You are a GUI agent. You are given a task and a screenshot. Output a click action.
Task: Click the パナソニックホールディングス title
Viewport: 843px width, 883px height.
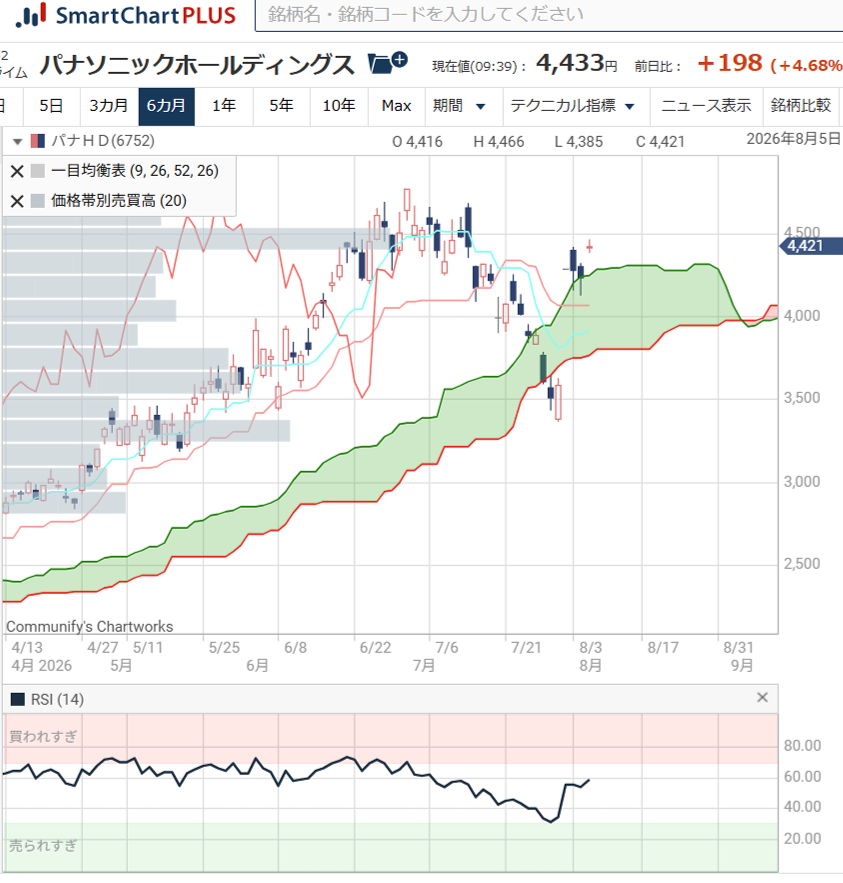click(197, 64)
